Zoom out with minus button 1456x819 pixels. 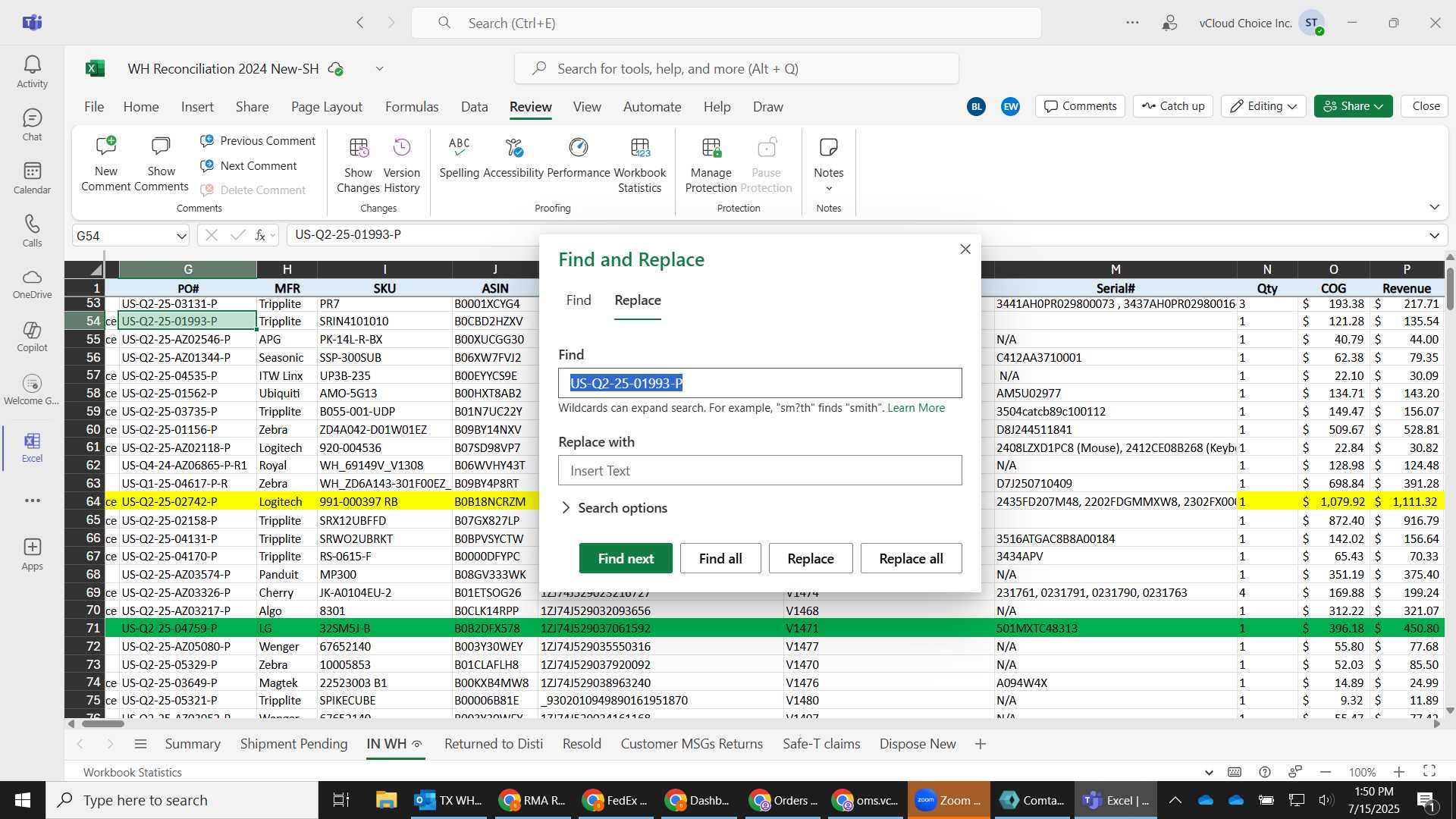pos(1326,772)
